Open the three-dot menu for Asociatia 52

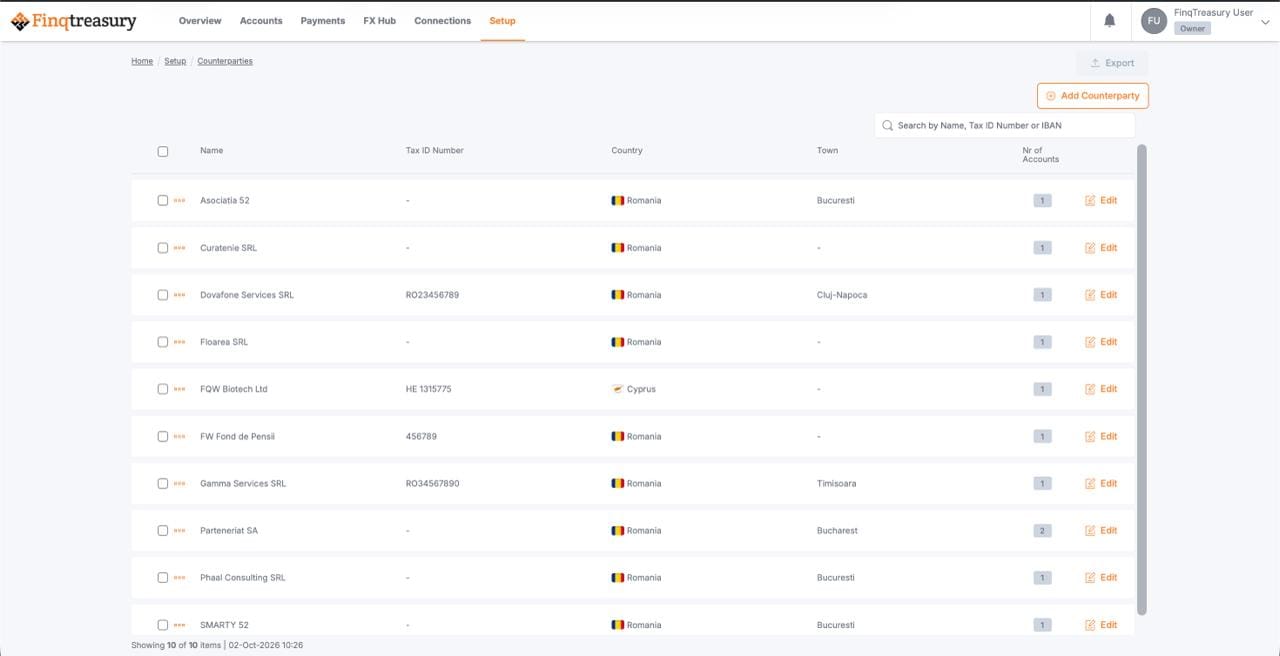tap(180, 200)
